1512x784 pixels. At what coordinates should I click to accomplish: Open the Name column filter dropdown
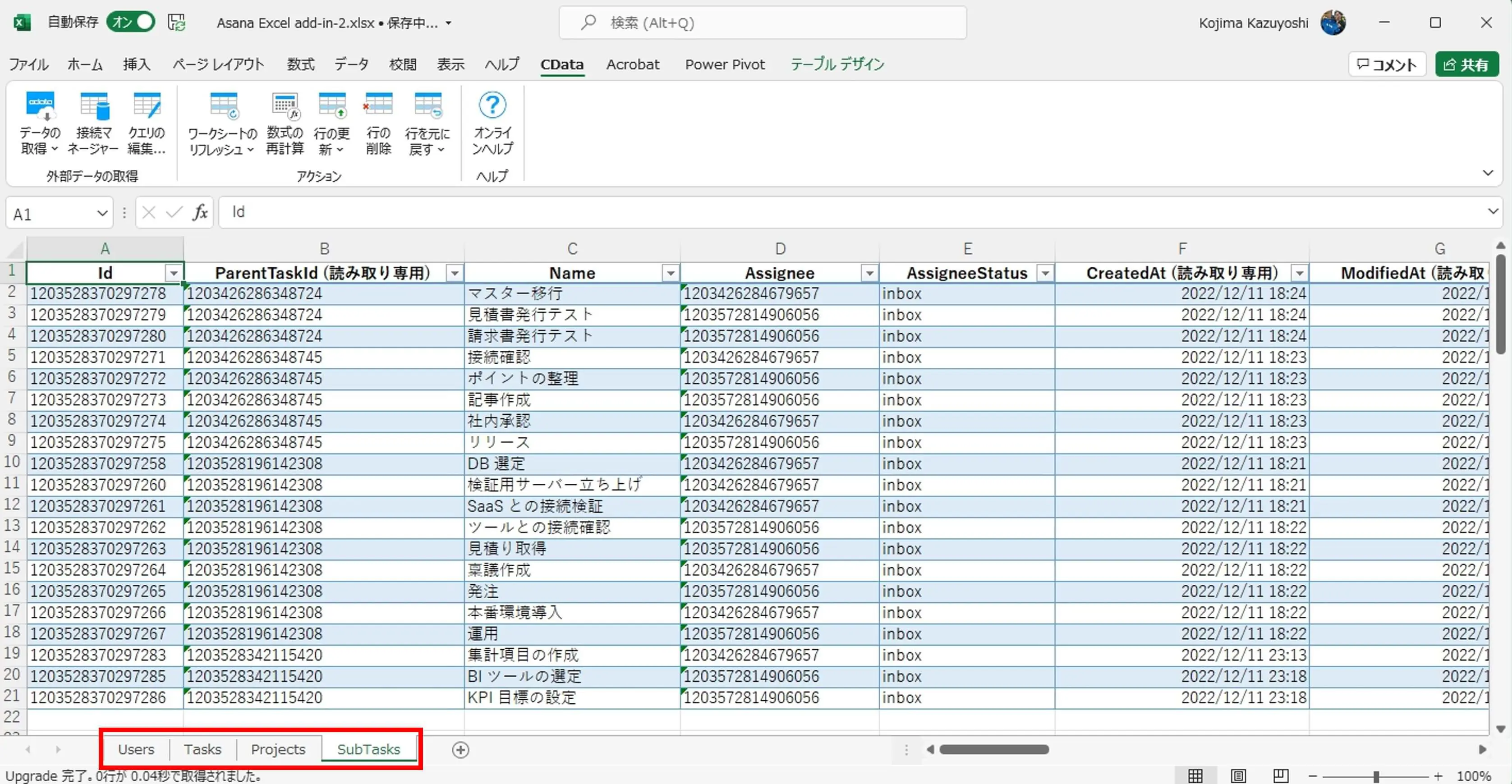tap(670, 274)
